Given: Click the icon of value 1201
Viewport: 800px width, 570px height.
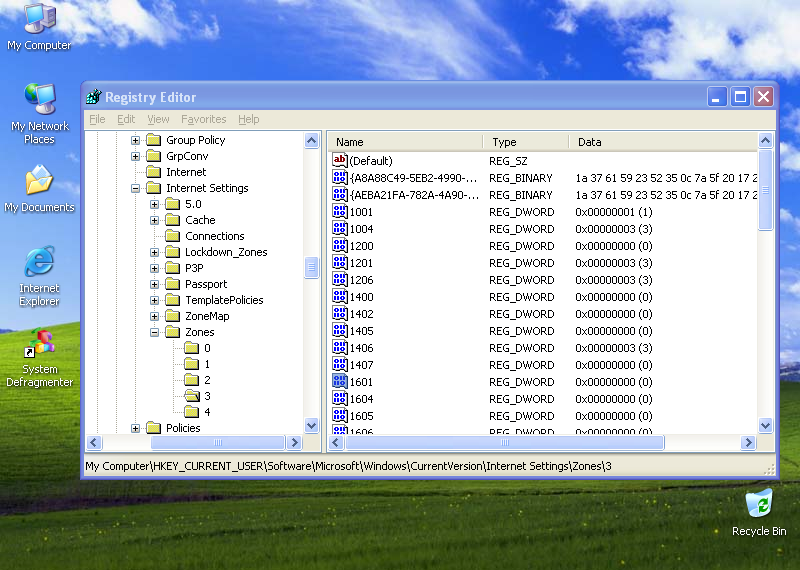Looking at the screenshot, I should click(339, 262).
